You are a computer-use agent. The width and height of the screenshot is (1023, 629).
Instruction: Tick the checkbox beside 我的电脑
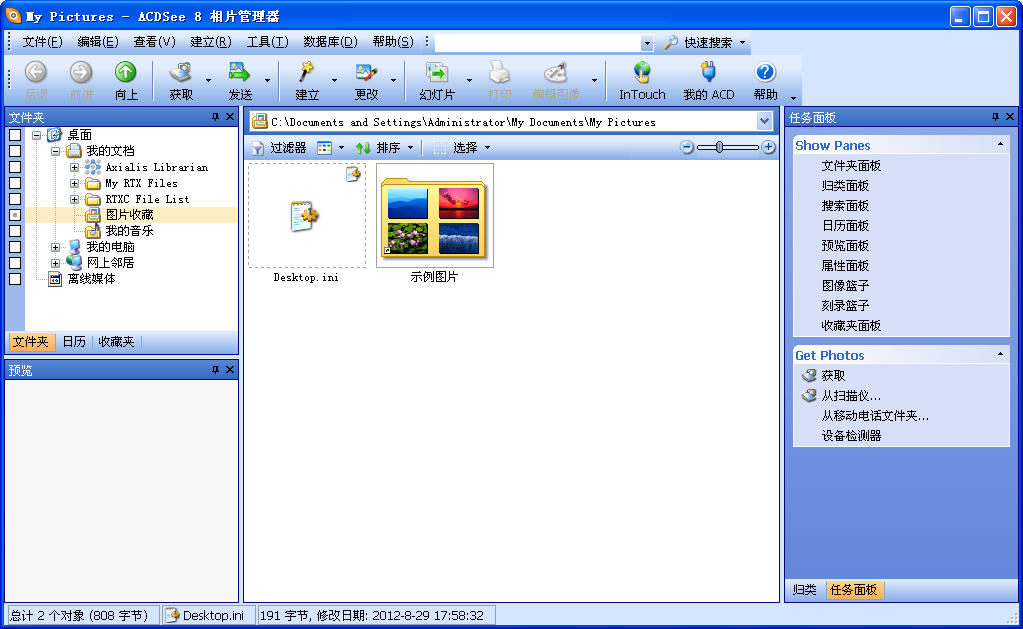[15, 247]
